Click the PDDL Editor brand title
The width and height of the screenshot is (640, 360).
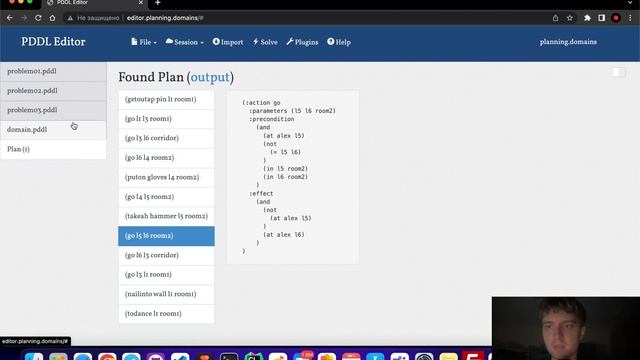[x=53, y=42]
